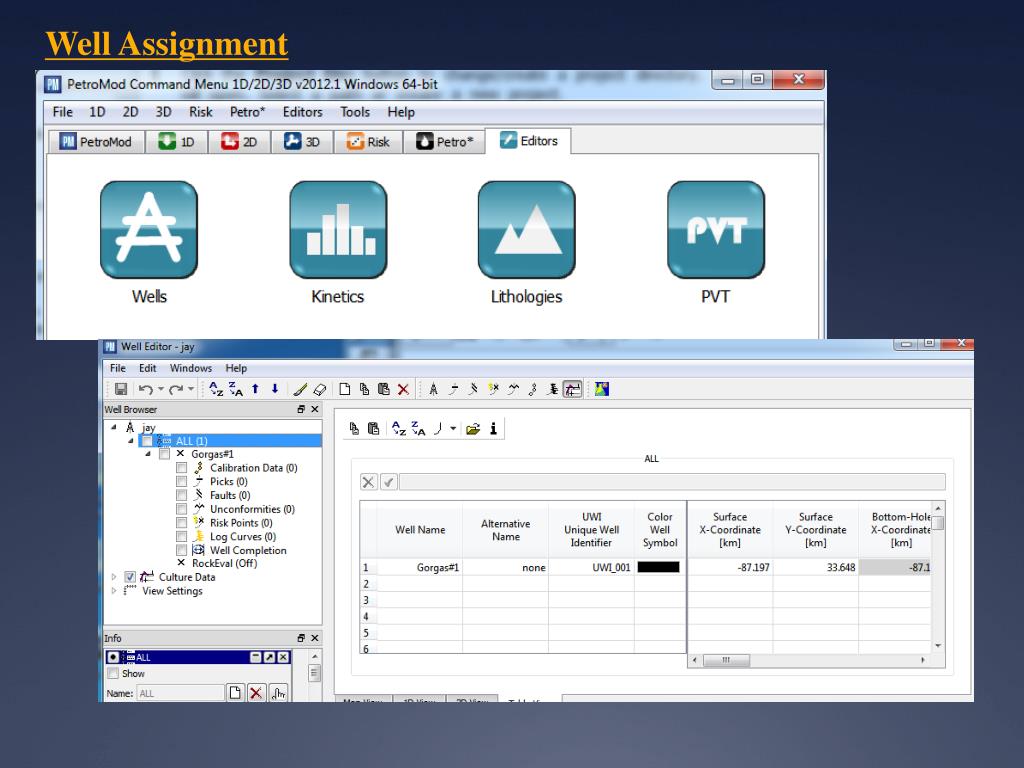Click the faults toolbar icon
The image size is (1024, 768).
pos(473,389)
